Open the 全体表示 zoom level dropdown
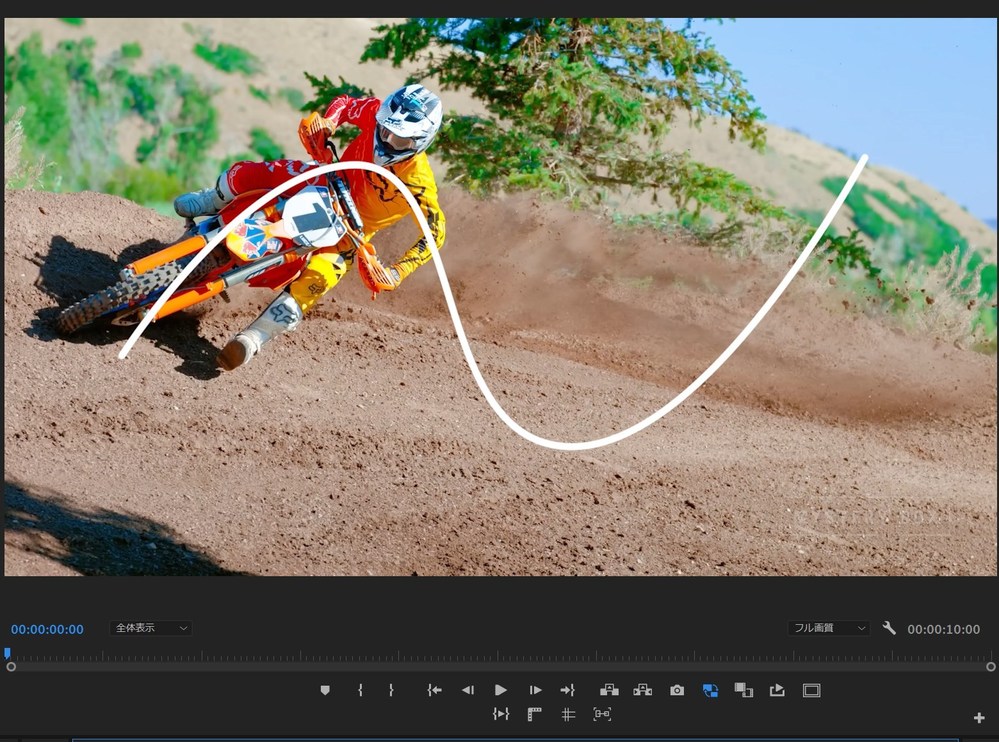The height and width of the screenshot is (742, 999). 150,628
